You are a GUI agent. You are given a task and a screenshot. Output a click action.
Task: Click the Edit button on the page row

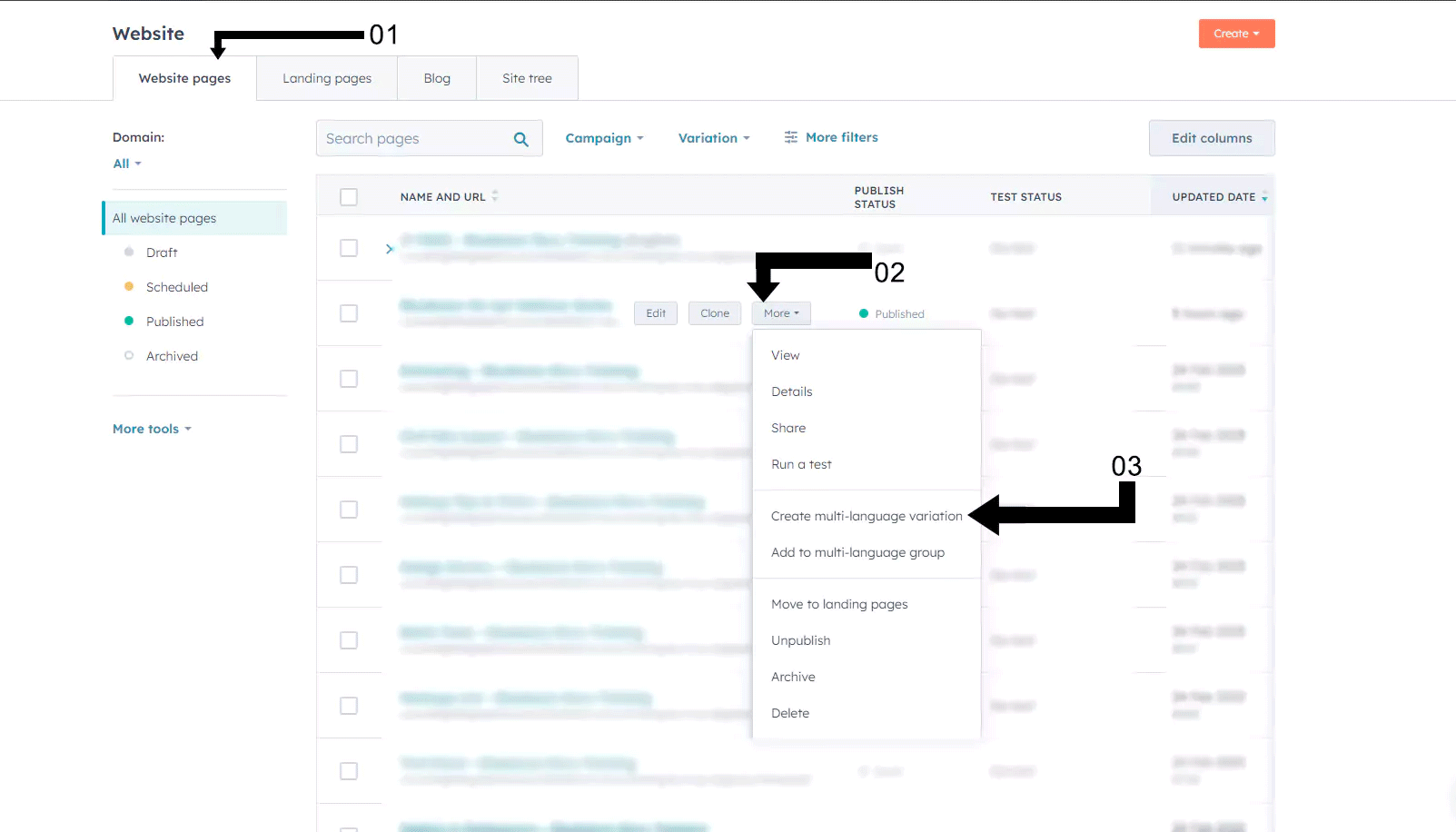click(x=656, y=313)
